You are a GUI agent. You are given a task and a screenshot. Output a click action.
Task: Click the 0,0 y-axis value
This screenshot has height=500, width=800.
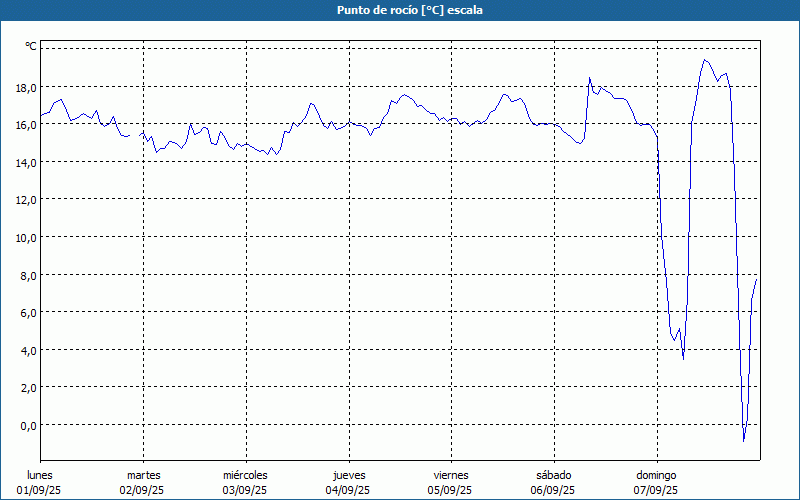point(29,425)
